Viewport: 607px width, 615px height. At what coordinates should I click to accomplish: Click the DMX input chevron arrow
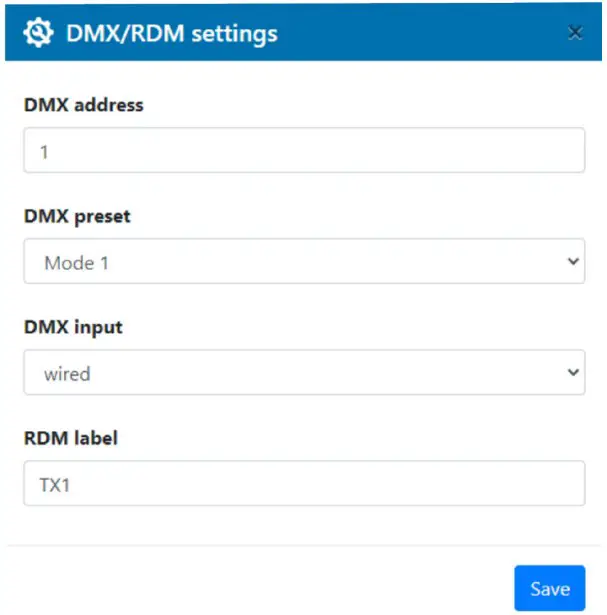coord(573,373)
